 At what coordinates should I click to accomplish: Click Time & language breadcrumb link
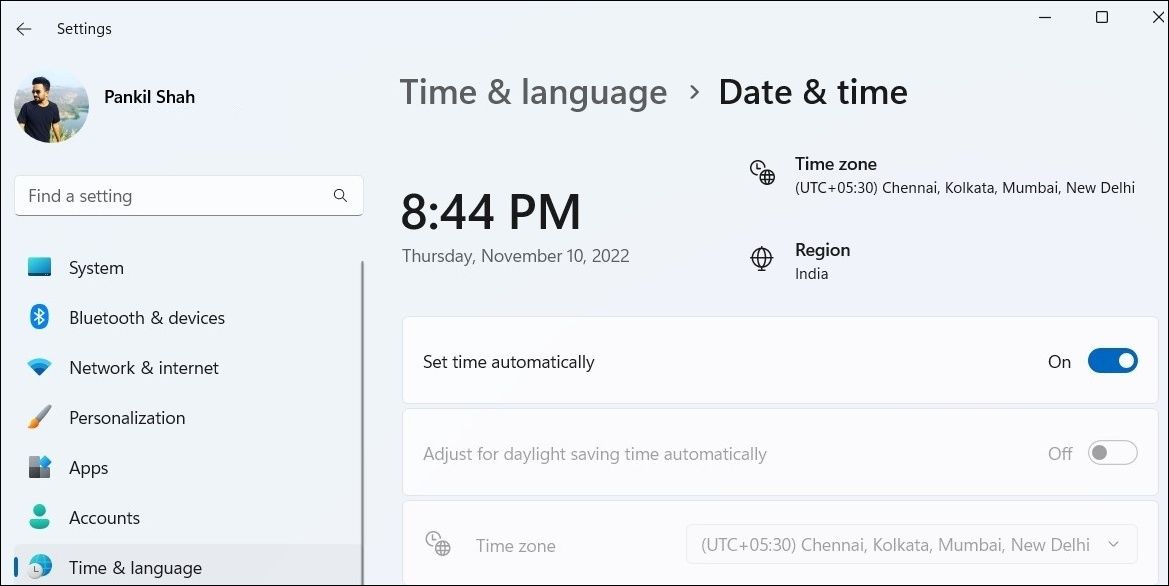point(533,92)
